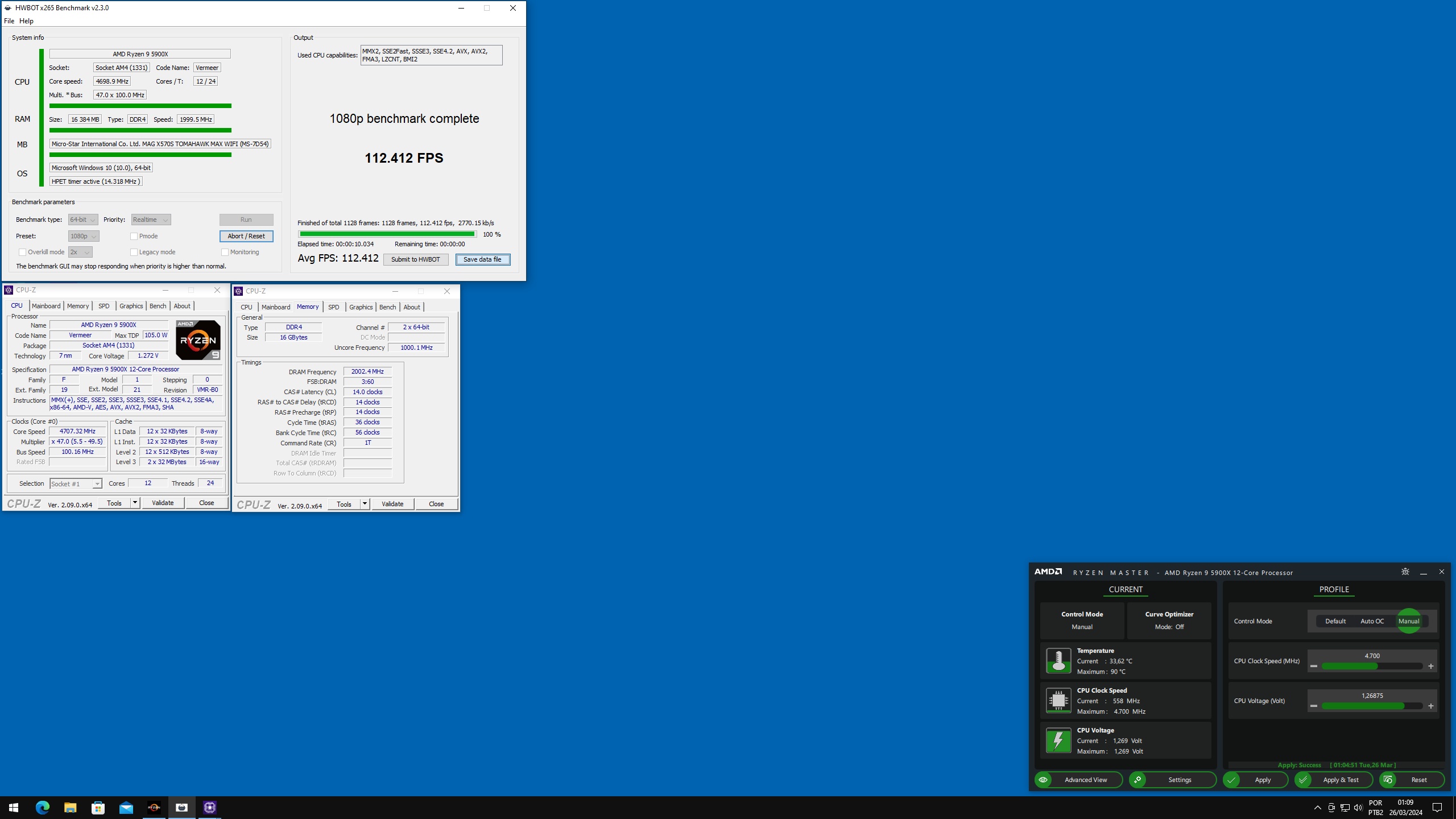This screenshot has width=1456, height=819.
Task: Click the HWBOT x265 title bar icon
Action: (x=7, y=8)
